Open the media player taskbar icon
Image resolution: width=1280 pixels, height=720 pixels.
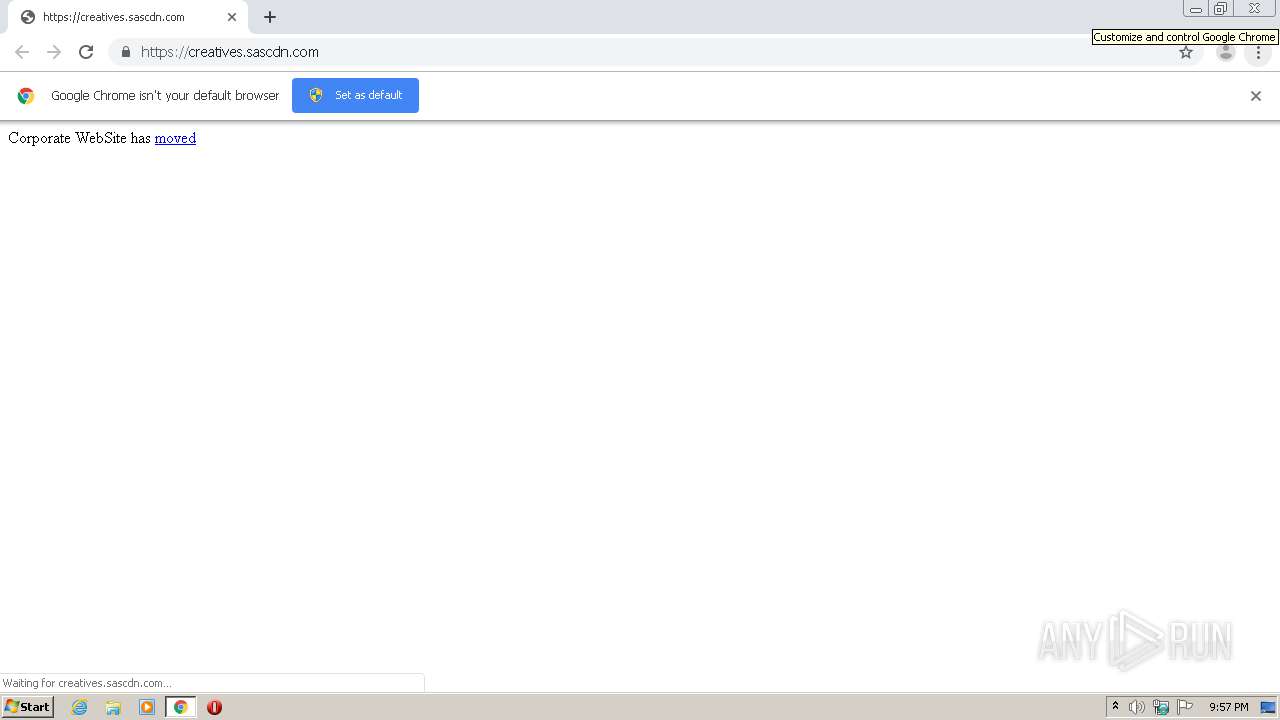coord(147,707)
